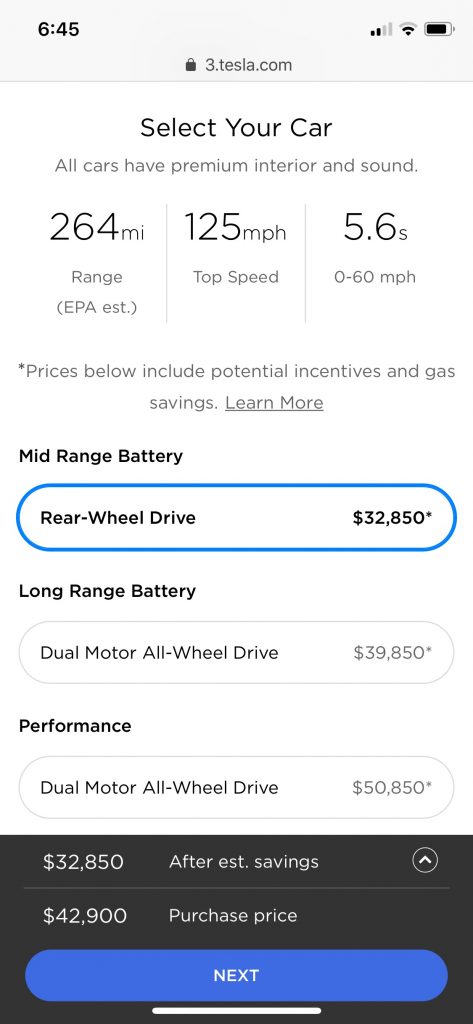Tap the NEXT button
The width and height of the screenshot is (473, 1024).
[236, 975]
